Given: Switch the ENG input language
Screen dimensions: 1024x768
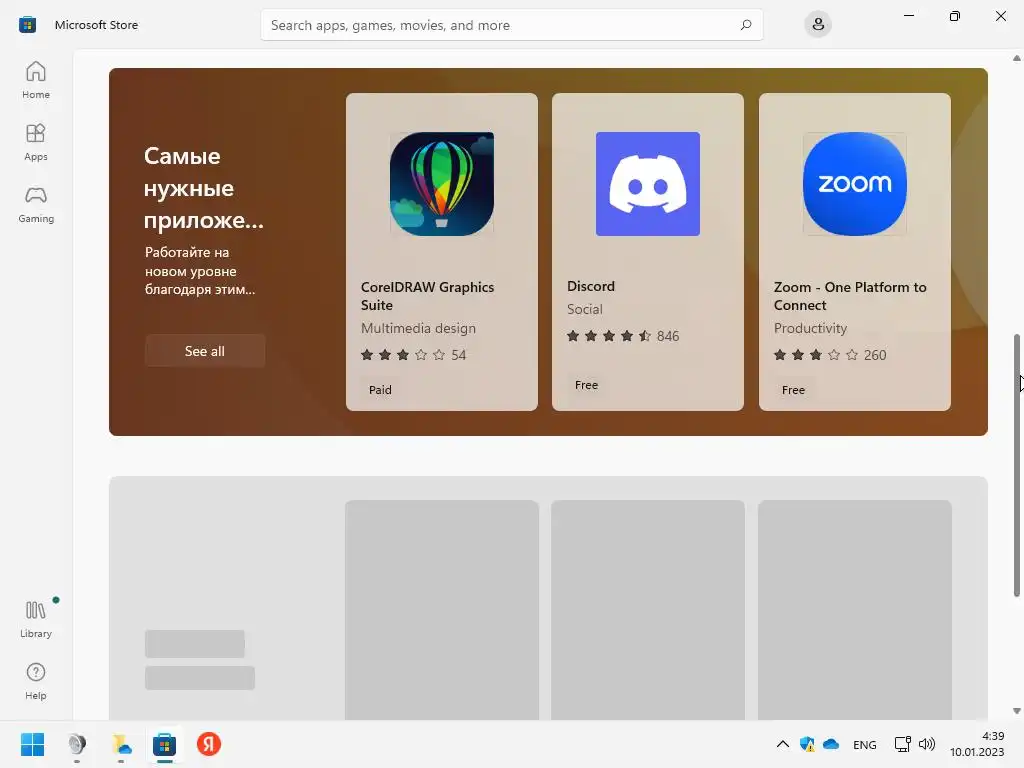Looking at the screenshot, I should (865, 744).
